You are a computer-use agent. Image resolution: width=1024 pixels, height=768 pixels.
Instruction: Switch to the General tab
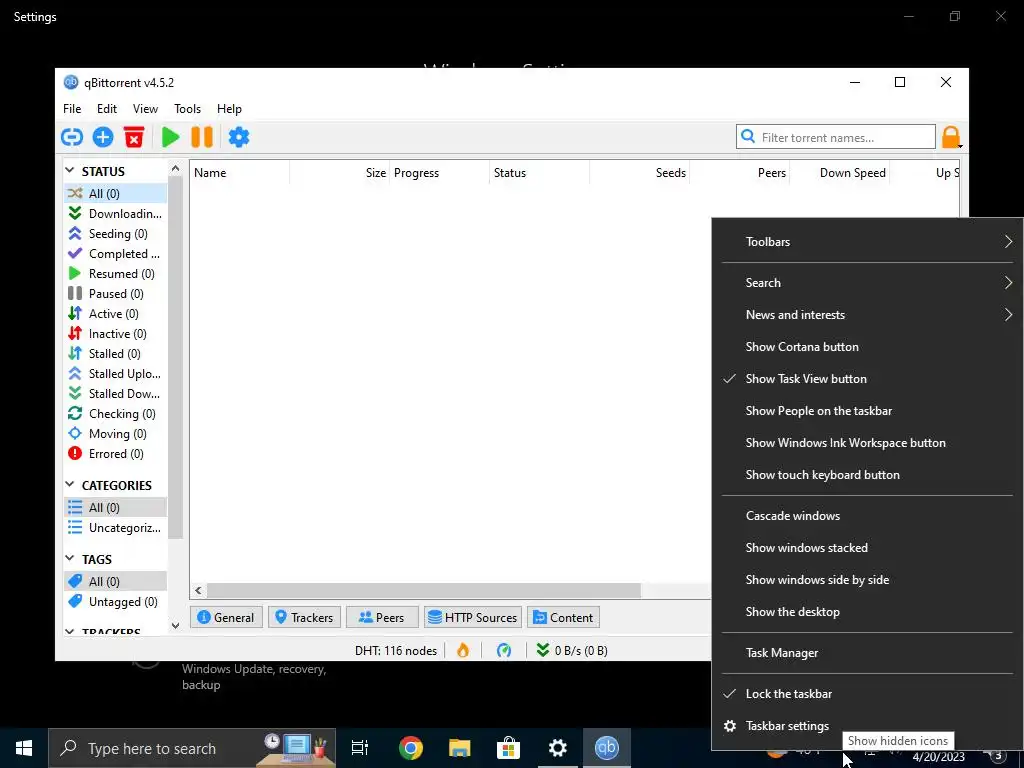[226, 617]
